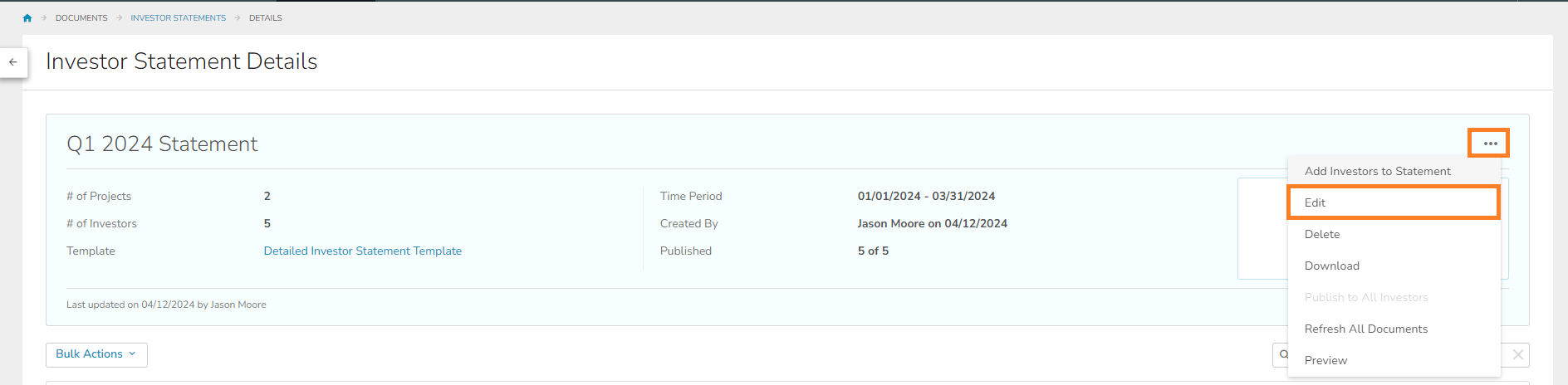Click the Investor Statement Details heading
The height and width of the screenshot is (385, 1568).
tap(182, 61)
